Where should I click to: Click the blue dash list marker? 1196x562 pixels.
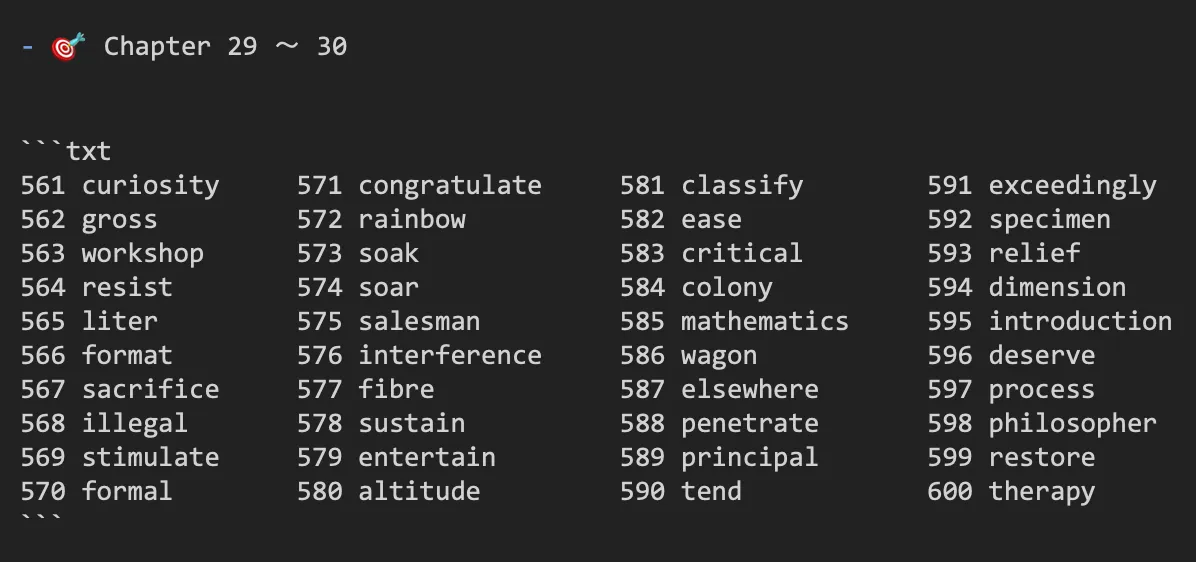click(x=27, y=47)
